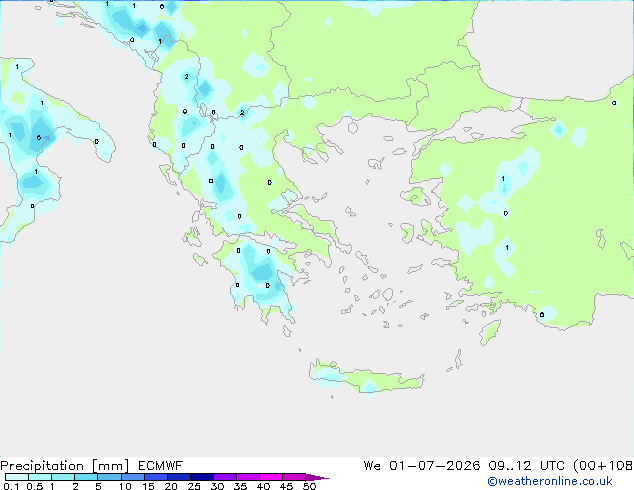Click the 1–2 mm legend color swatch
Image resolution: width=634 pixels, height=490 pixels.
click(63, 477)
